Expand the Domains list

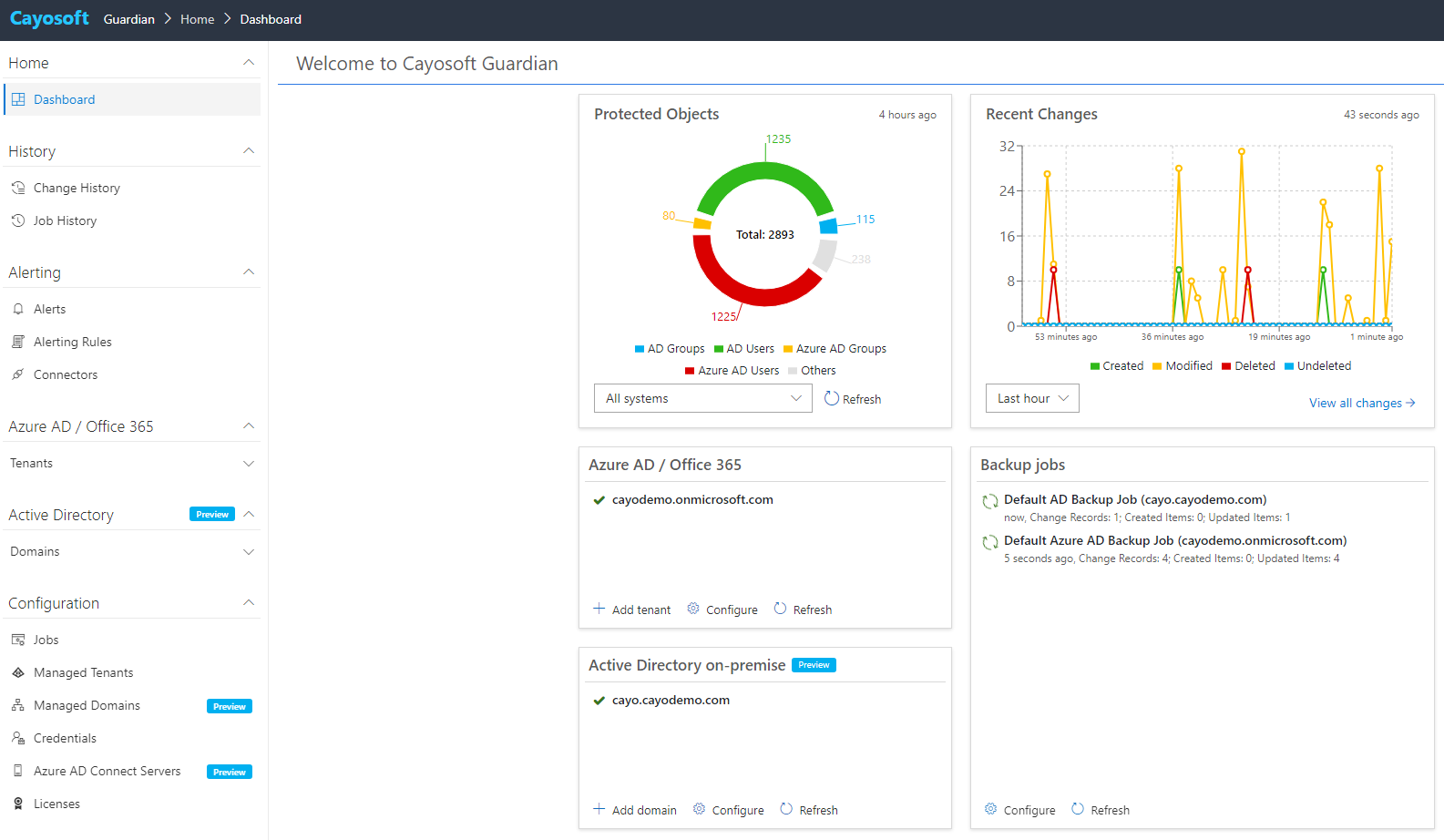(249, 552)
